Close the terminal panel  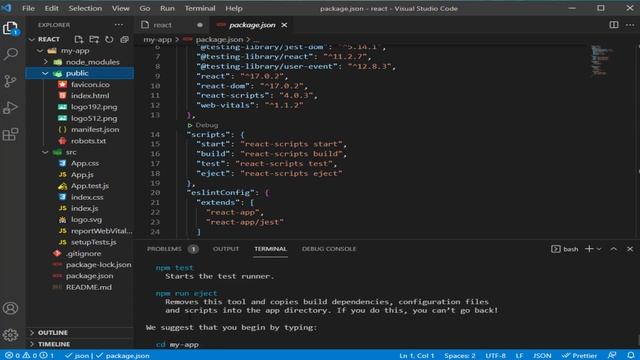[x=630, y=249]
